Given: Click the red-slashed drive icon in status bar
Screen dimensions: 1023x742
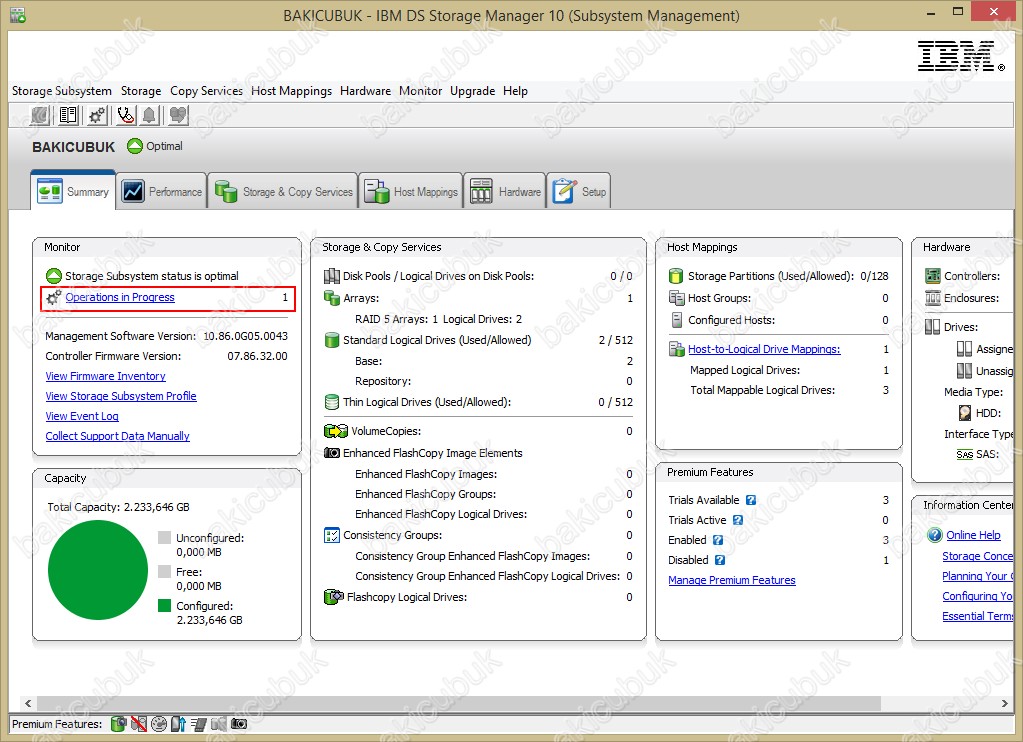Looking at the screenshot, I should (138, 724).
